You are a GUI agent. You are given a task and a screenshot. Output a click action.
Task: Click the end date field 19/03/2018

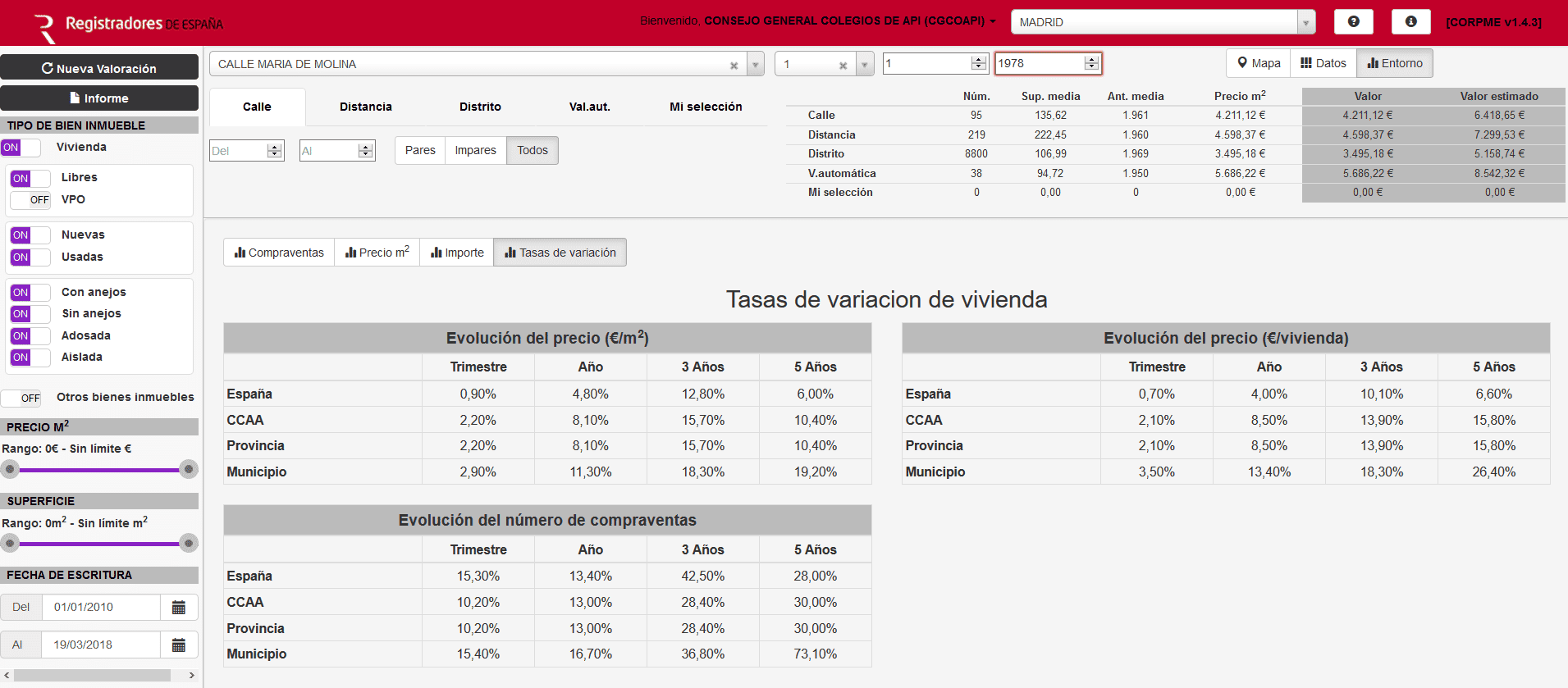[101, 645]
